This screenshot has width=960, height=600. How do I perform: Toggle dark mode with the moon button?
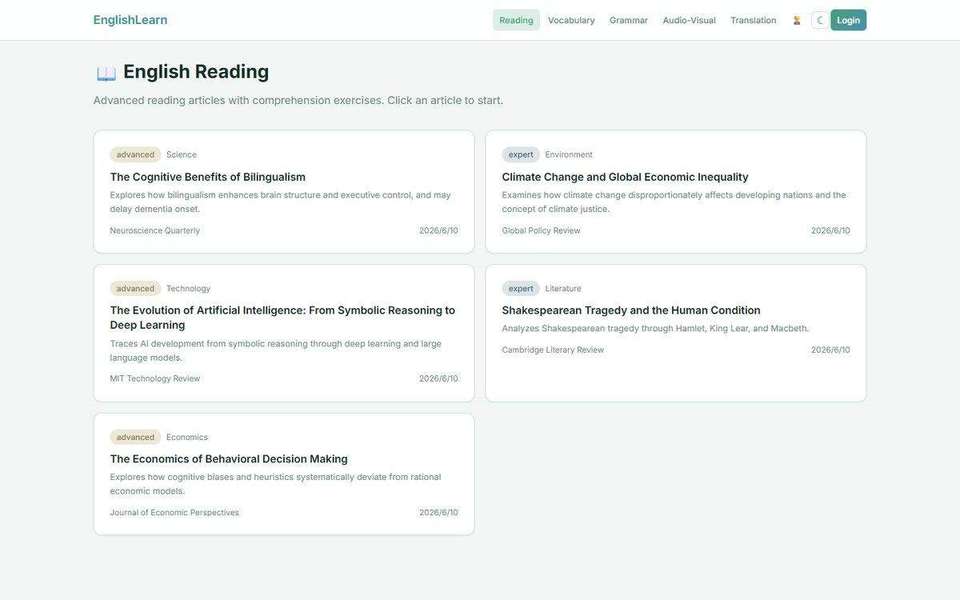[x=820, y=20]
